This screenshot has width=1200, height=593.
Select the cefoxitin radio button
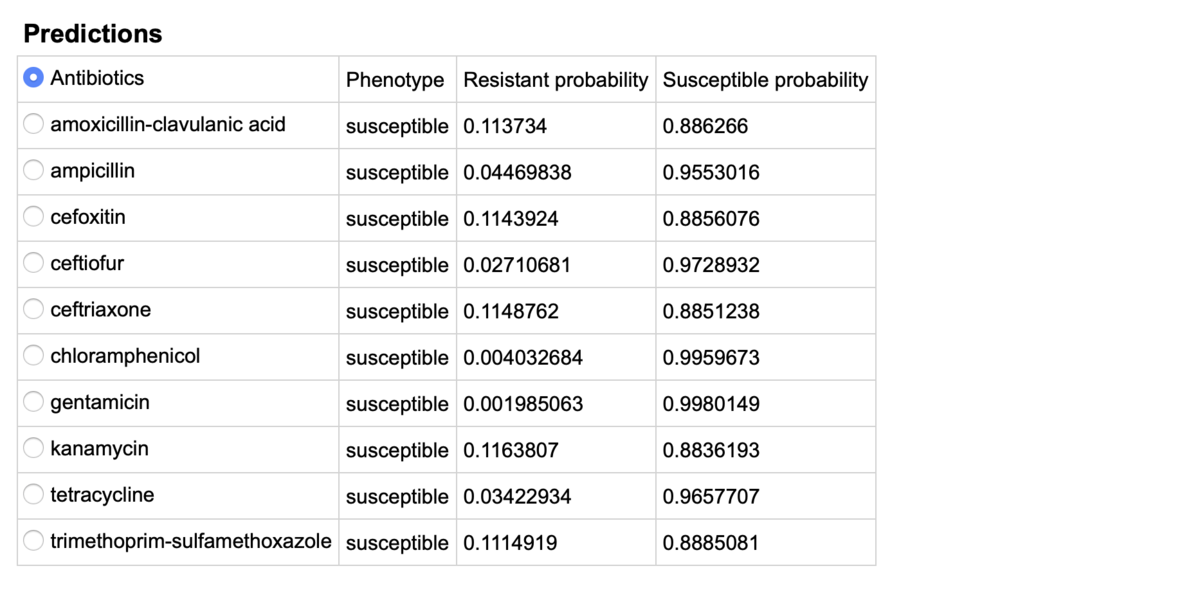pyautogui.click(x=34, y=217)
